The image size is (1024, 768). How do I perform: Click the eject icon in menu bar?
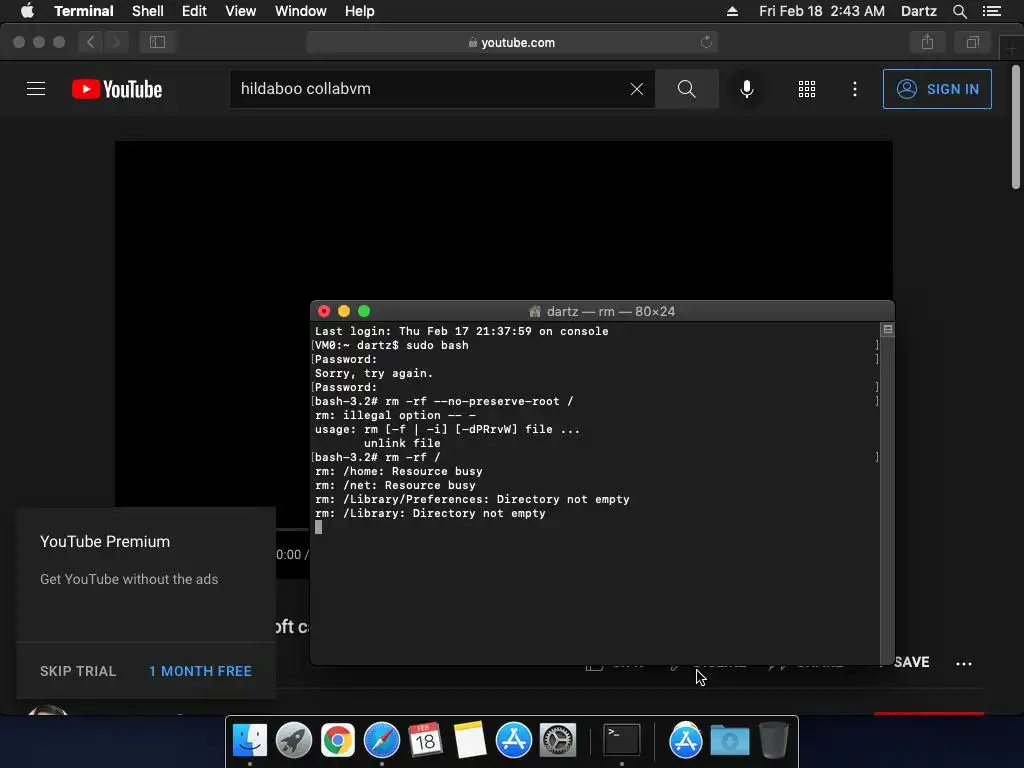click(x=732, y=11)
